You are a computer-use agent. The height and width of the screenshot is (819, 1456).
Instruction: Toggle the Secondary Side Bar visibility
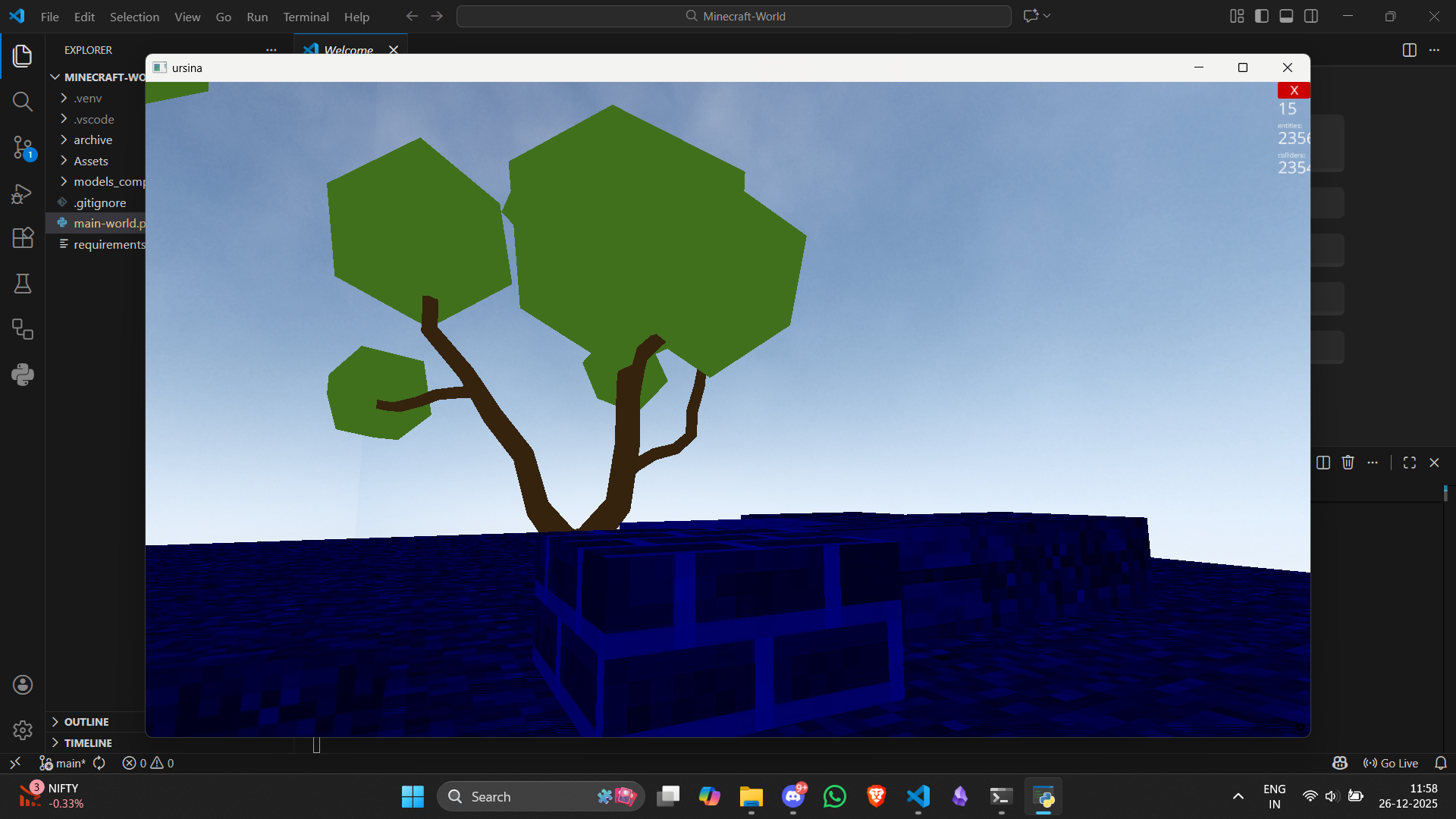1311,16
